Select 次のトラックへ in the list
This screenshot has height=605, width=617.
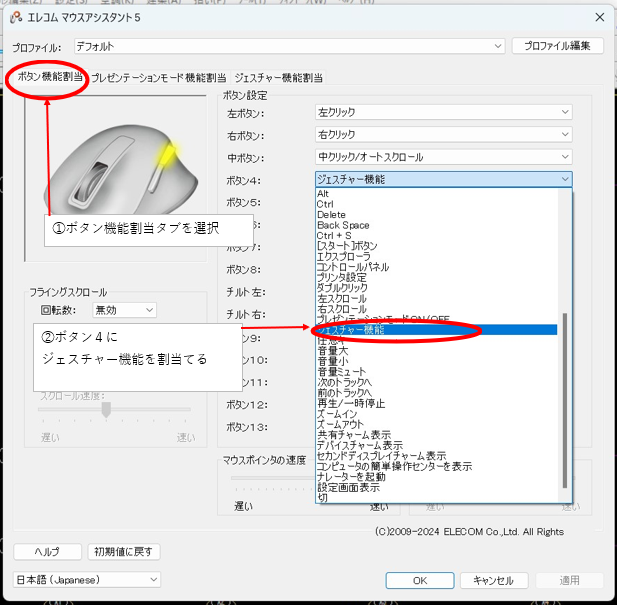point(437,382)
